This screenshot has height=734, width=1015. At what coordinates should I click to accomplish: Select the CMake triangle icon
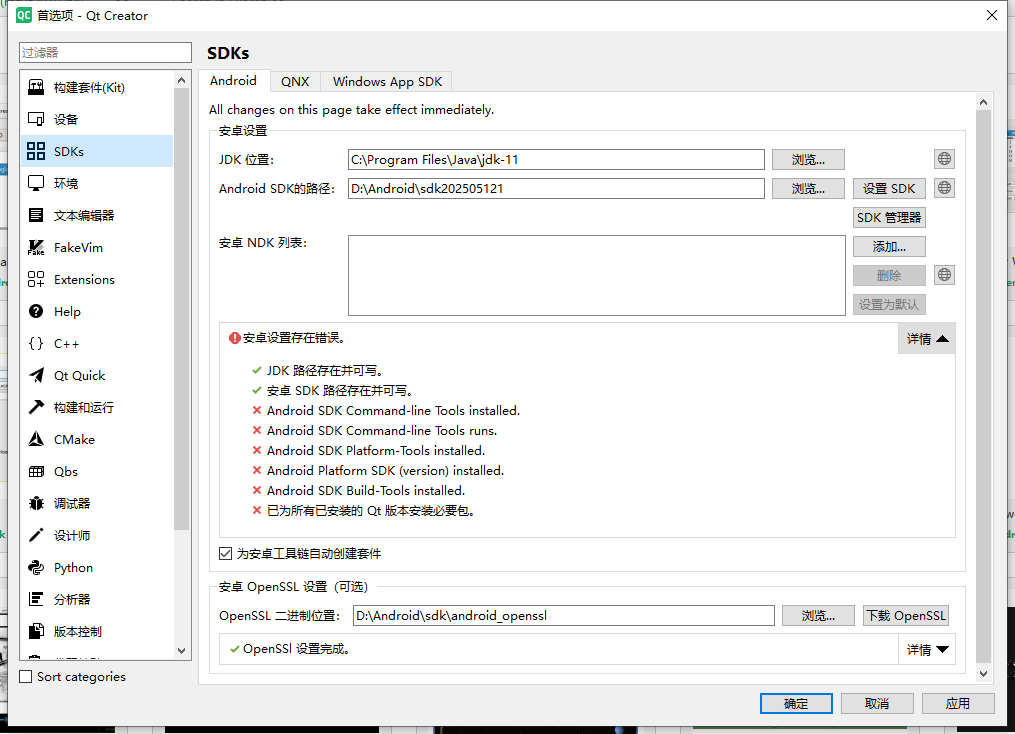36,439
